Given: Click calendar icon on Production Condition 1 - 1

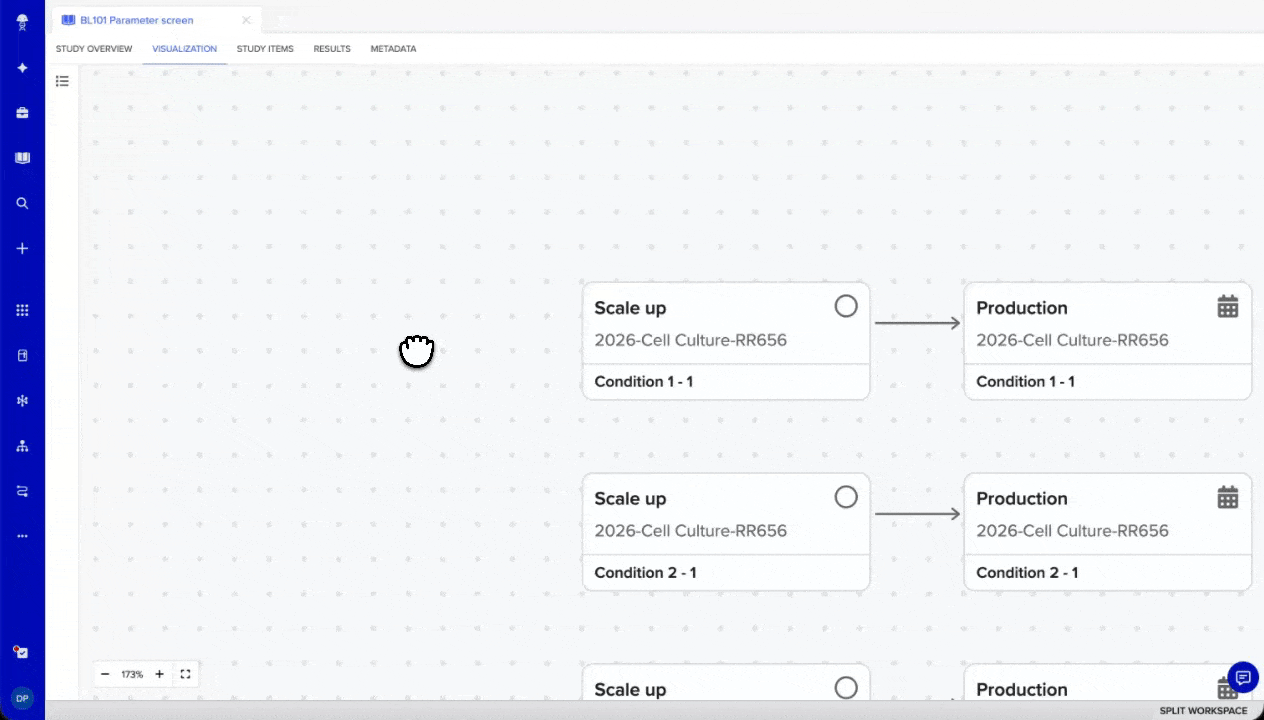Looking at the screenshot, I should [1228, 307].
